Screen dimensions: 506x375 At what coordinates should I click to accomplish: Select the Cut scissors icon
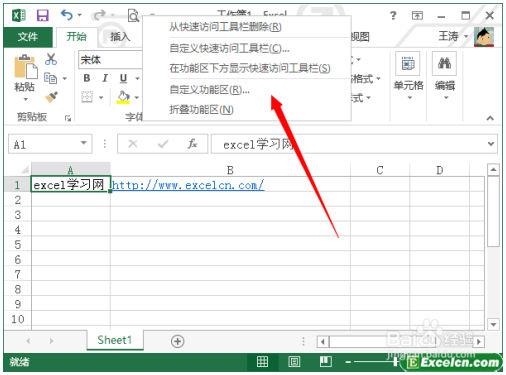click(51, 59)
